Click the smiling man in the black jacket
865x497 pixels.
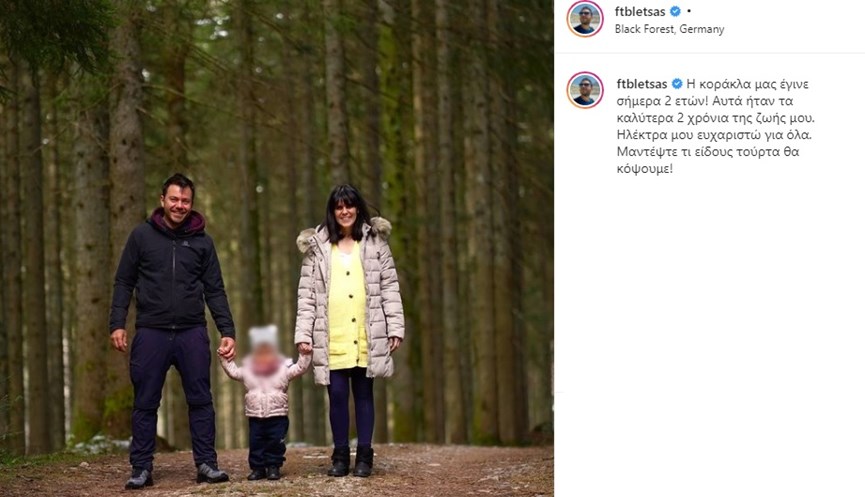(x=172, y=331)
